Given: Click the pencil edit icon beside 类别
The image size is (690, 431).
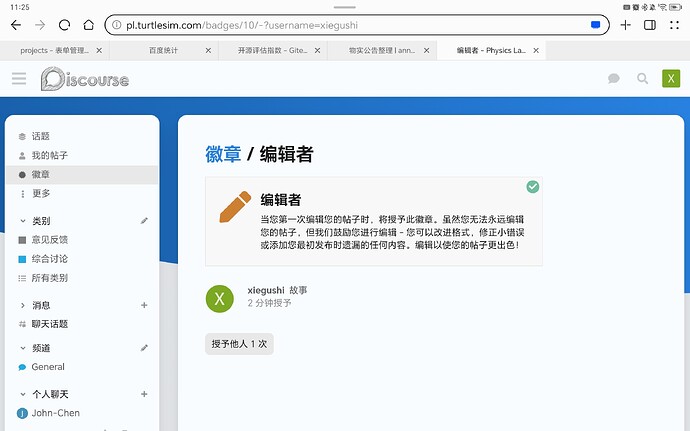Looking at the screenshot, I should click(x=144, y=220).
